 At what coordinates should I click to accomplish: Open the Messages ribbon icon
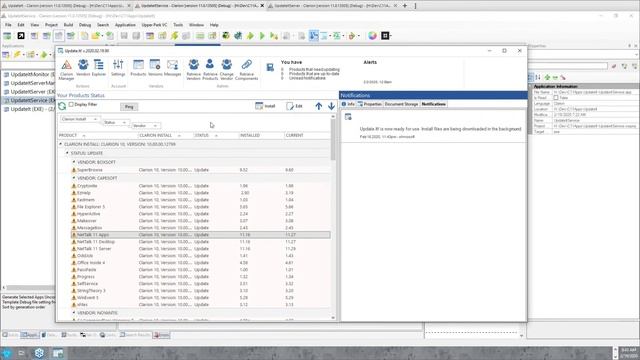click(172, 68)
